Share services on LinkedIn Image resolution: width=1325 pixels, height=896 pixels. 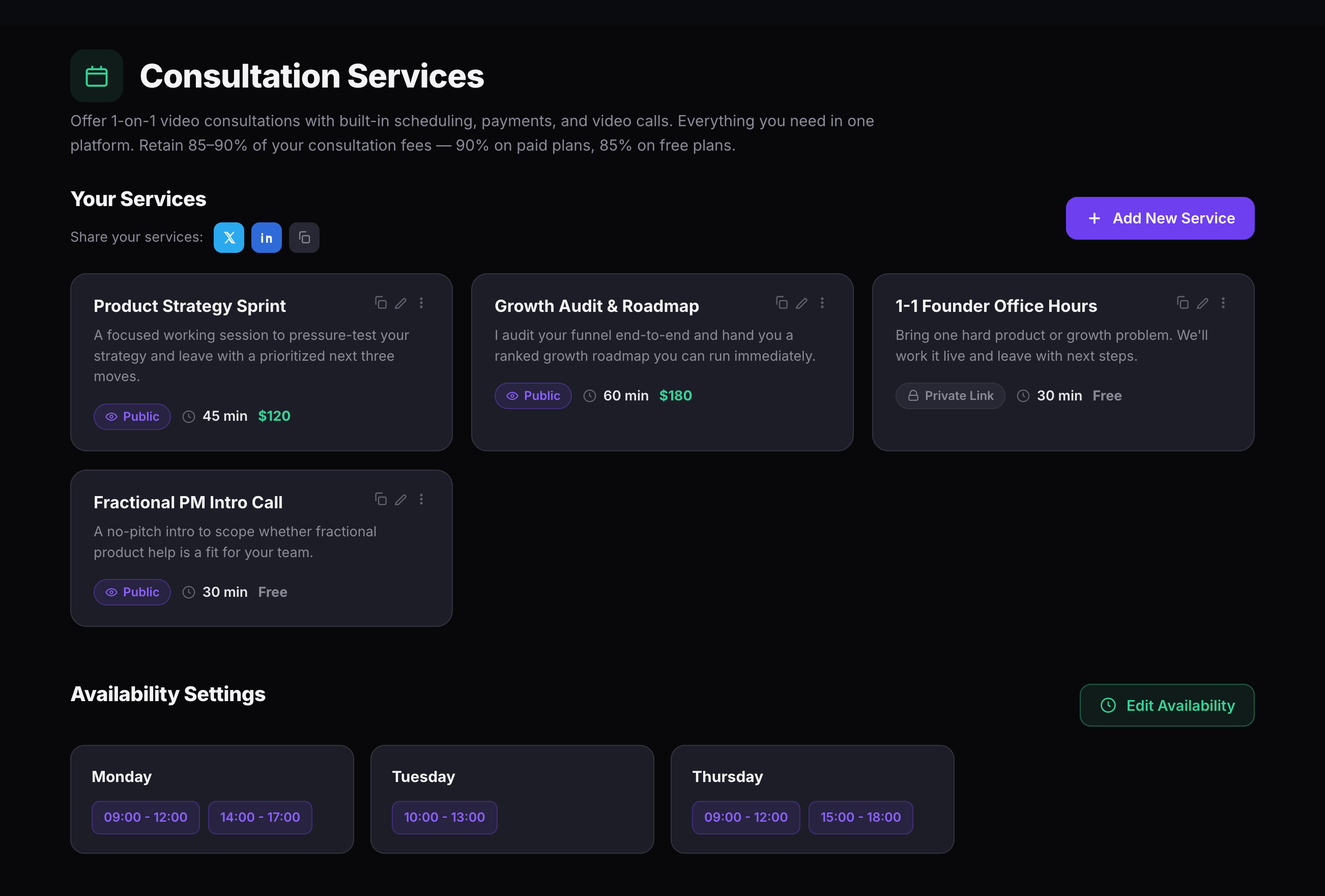(266, 238)
